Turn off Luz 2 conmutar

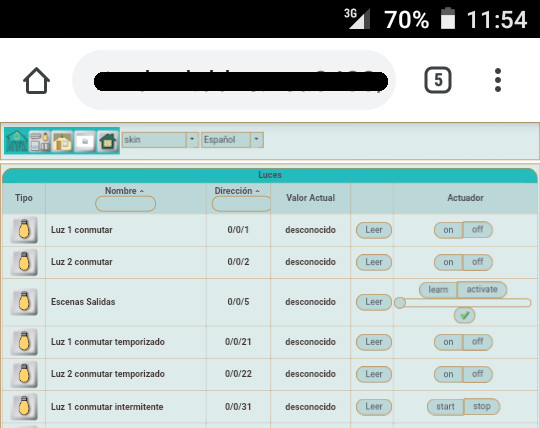(477, 262)
